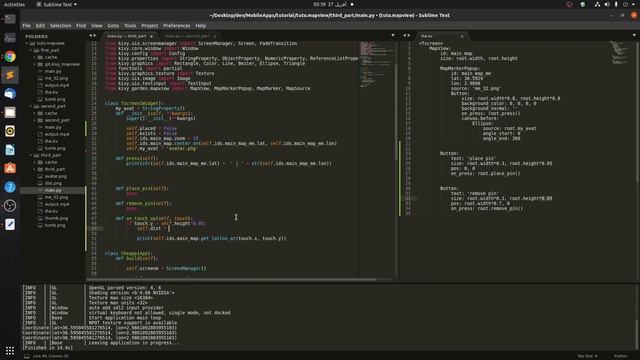
Task: Click the minimap of the main.py editor
Action: [376, 65]
